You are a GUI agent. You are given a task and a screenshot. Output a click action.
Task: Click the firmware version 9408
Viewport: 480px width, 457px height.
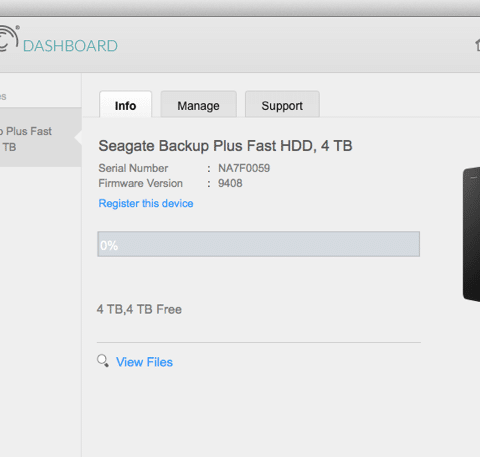pyautogui.click(x=230, y=183)
